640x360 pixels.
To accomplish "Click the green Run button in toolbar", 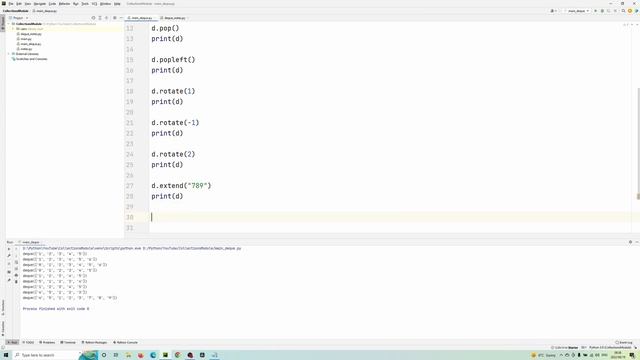I will tap(596, 11).
